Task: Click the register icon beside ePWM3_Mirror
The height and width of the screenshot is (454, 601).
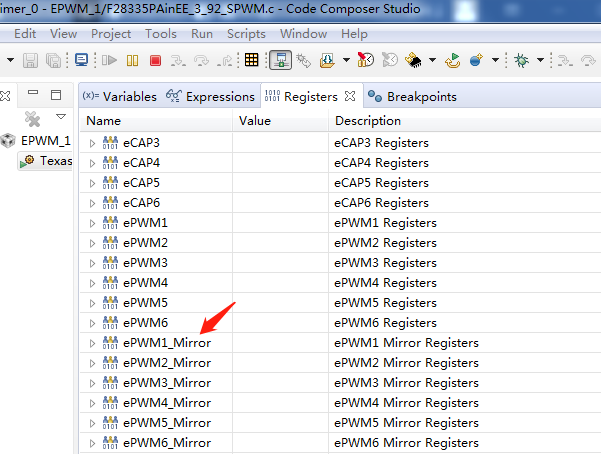Action: click(110, 382)
